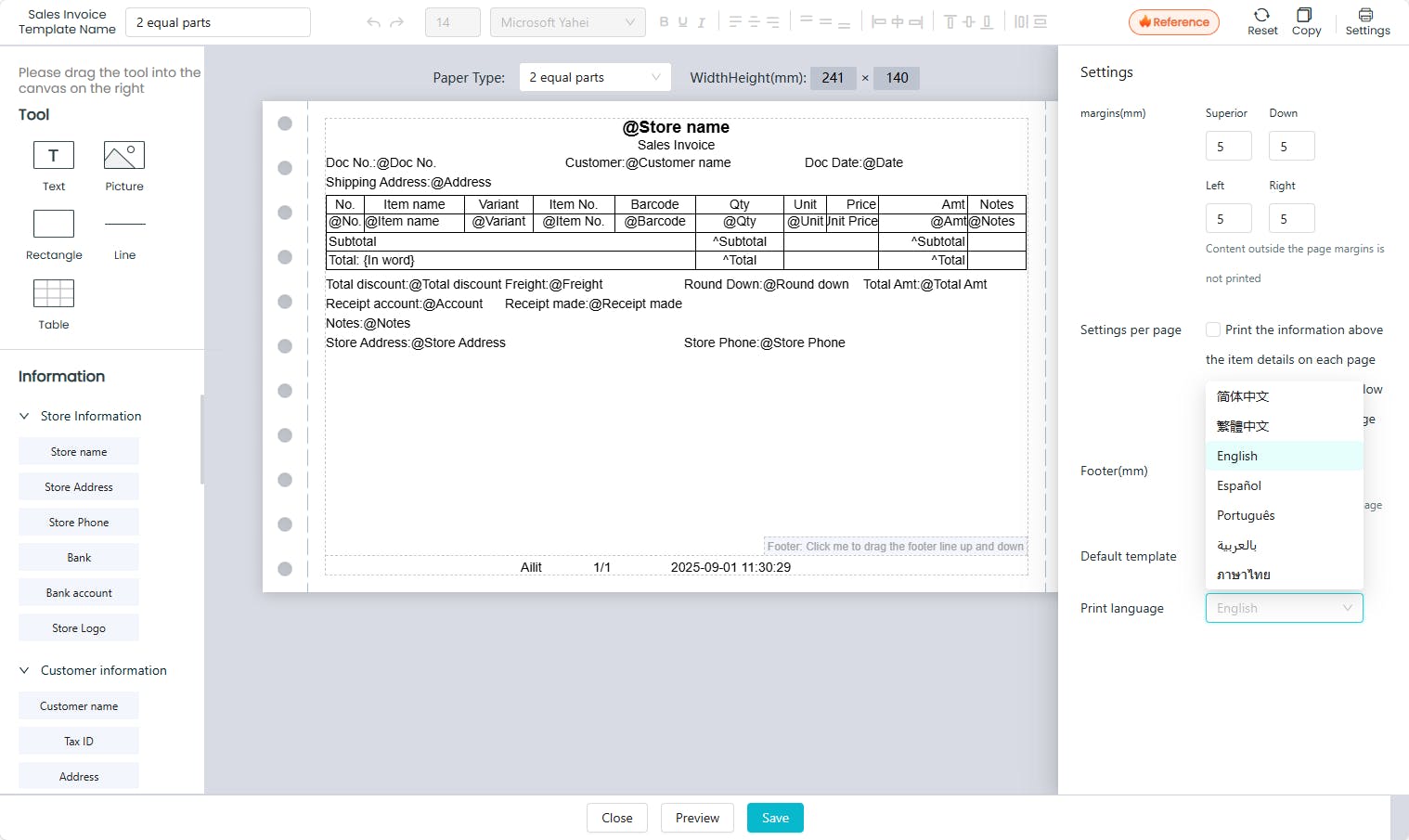The height and width of the screenshot is (840, 1409).
Task: Click the Template Name input field
Action: coord(218,22)
